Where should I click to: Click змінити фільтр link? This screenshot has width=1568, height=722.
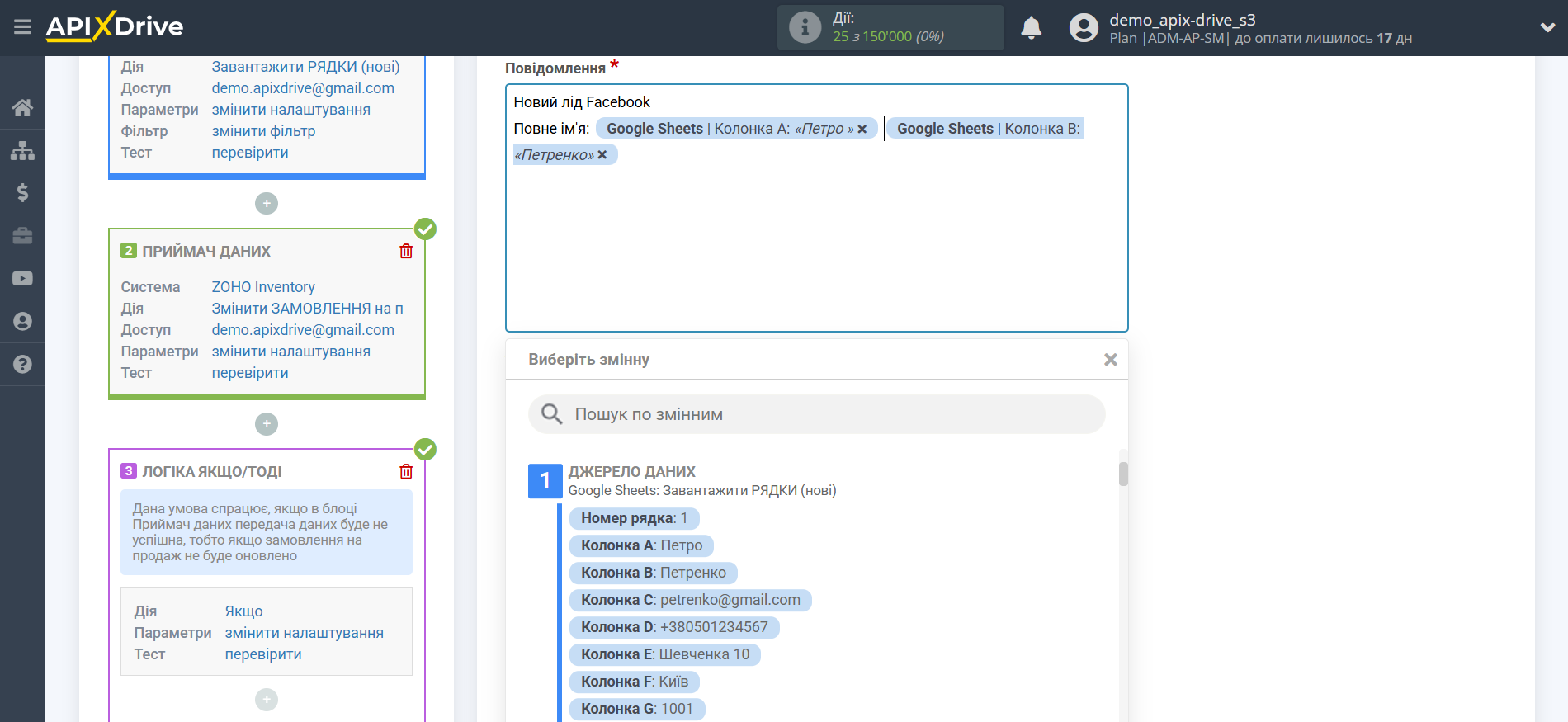click(x=263, y=131)
